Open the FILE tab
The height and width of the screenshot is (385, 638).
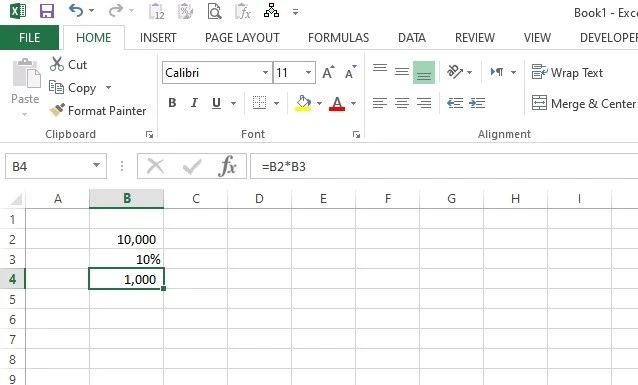coord(29,37)
